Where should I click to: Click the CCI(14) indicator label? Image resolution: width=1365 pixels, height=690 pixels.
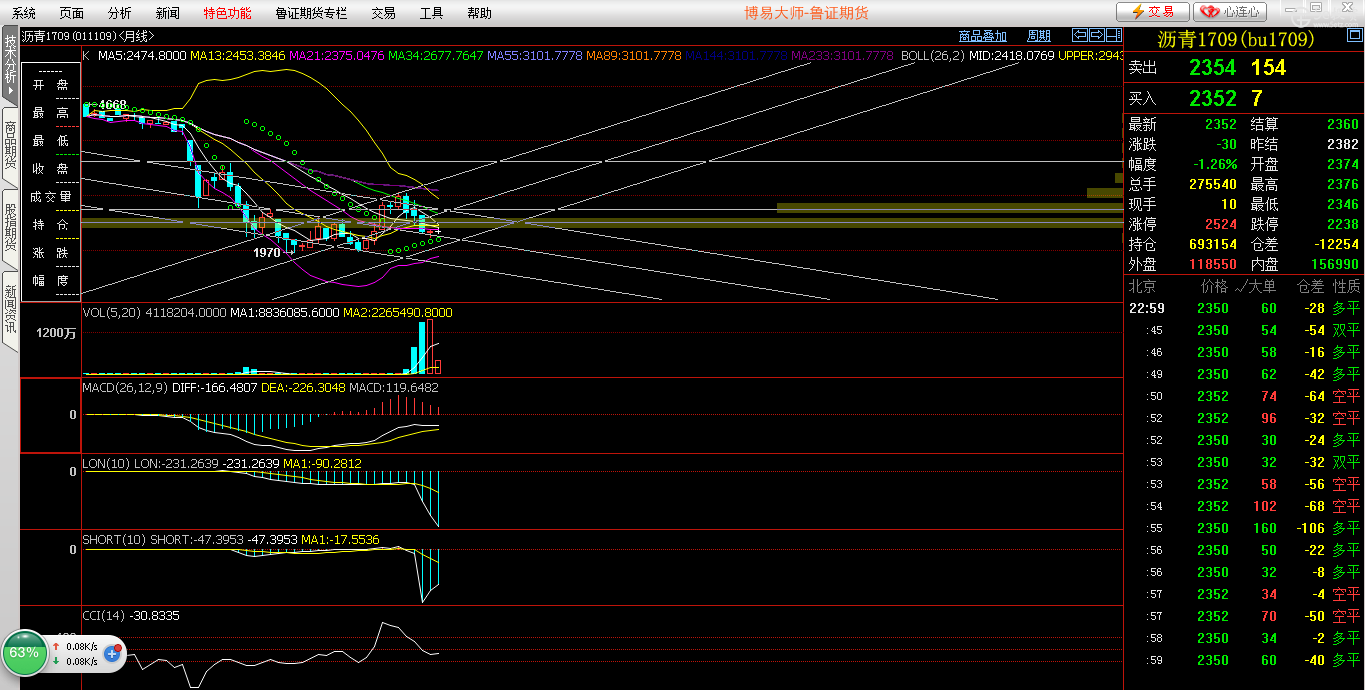[103, 615]
